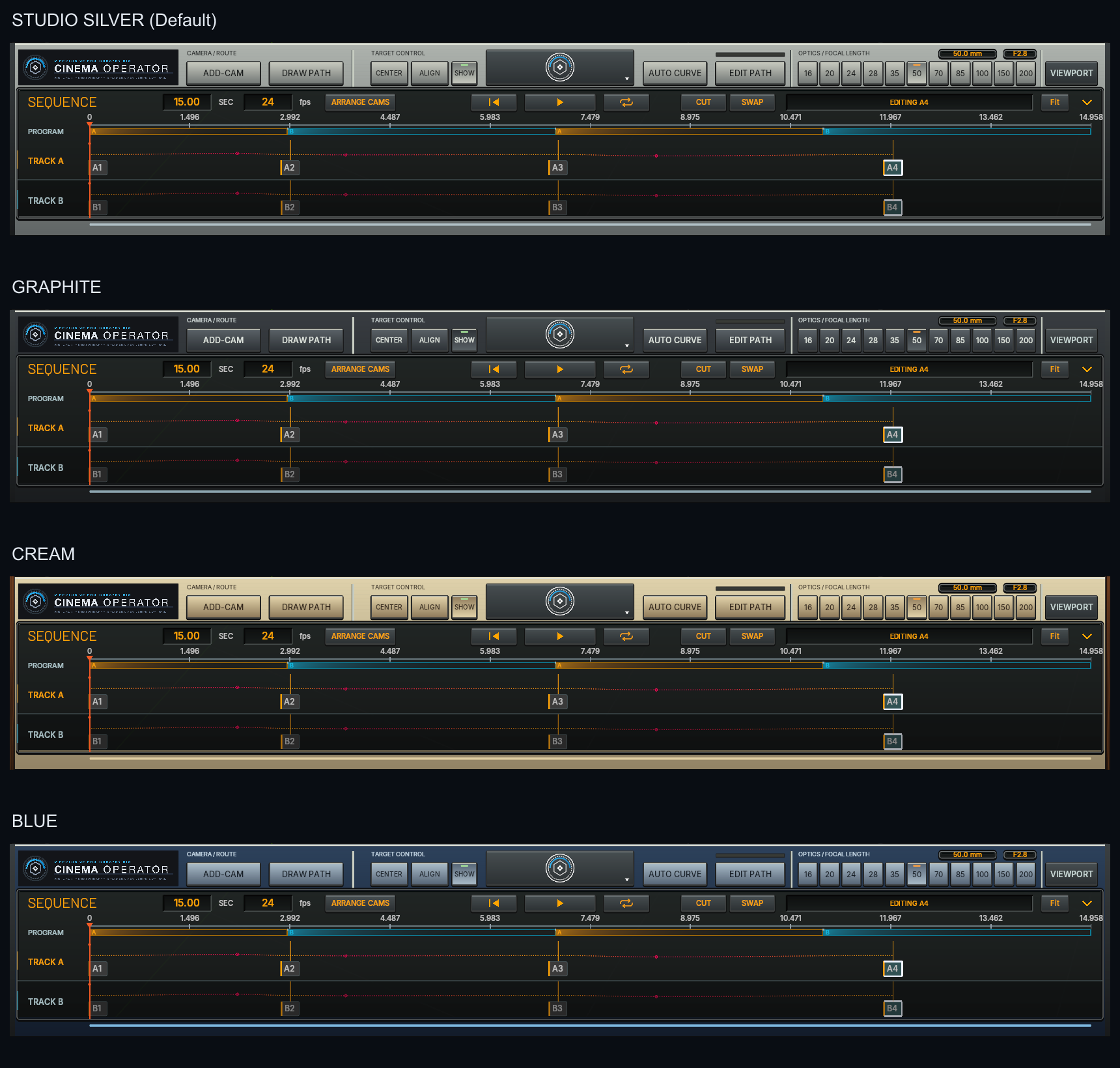Click the 50.0 mm focal slider in Cream panel
Image resolution: width=1120 pixels, height=1068 pixels.
click(968, 587)
